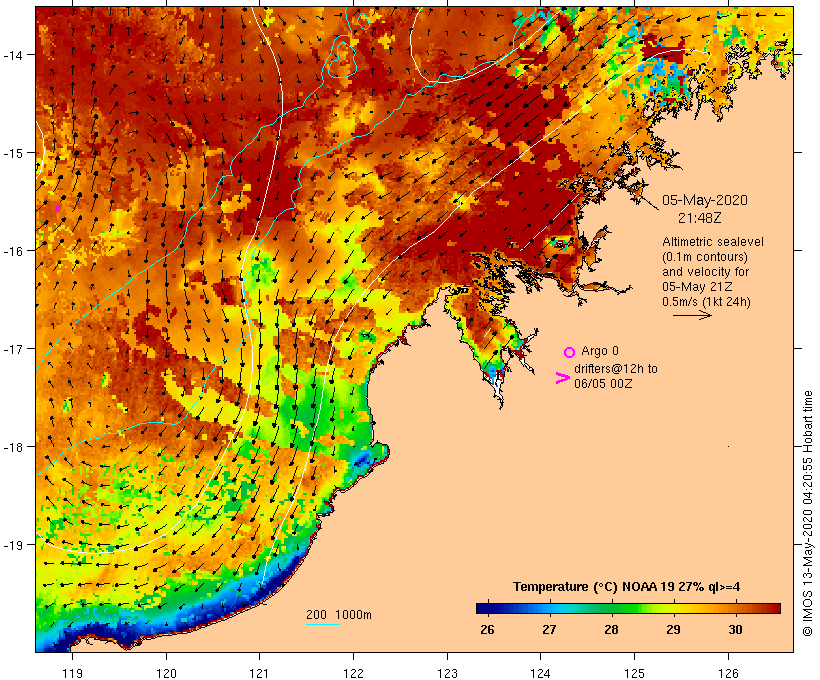This screenshot has width=820, height=680.
Task: Click the longitude axis label 122
Action: pyautogui.click(x=354, y=673)
